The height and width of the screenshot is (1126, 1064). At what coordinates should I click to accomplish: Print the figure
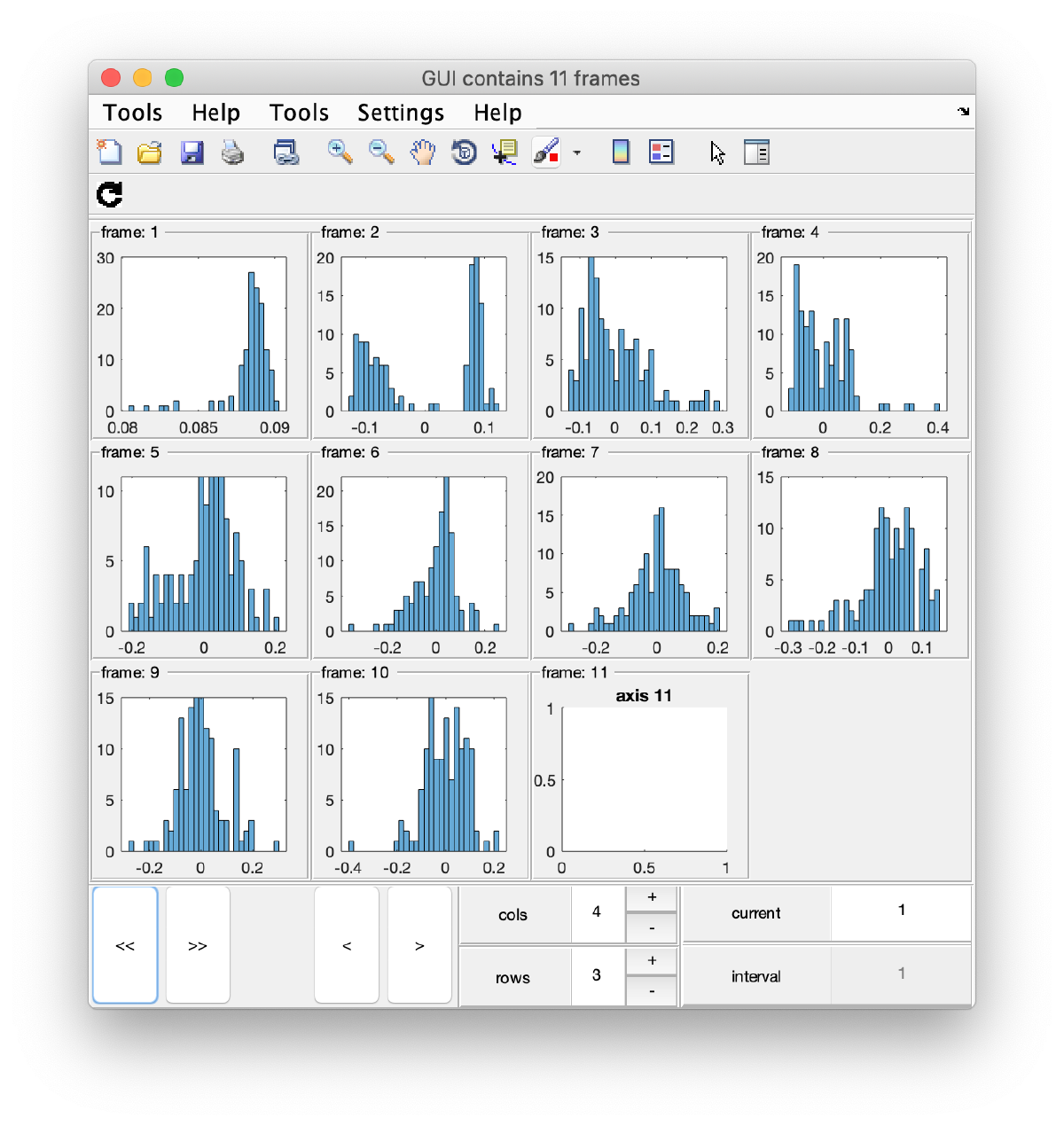pyautogui.click(x=232, y=152)
